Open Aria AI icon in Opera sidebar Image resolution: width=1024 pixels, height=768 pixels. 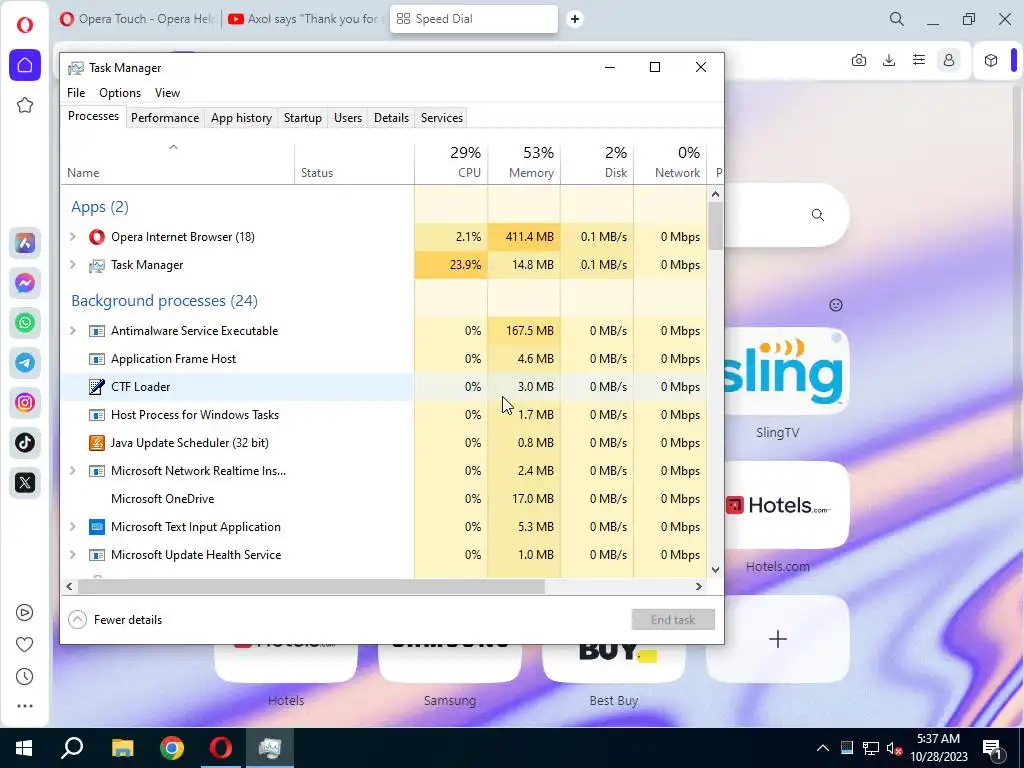pos(25,243)
